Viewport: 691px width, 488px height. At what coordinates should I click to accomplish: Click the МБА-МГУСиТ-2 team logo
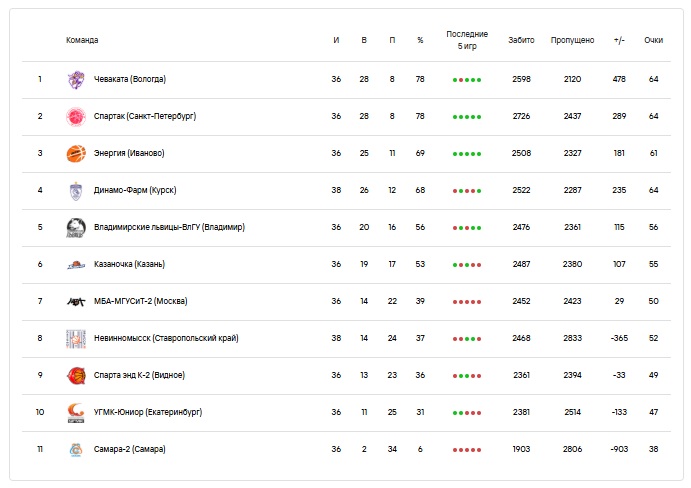(x=76, y=302)
